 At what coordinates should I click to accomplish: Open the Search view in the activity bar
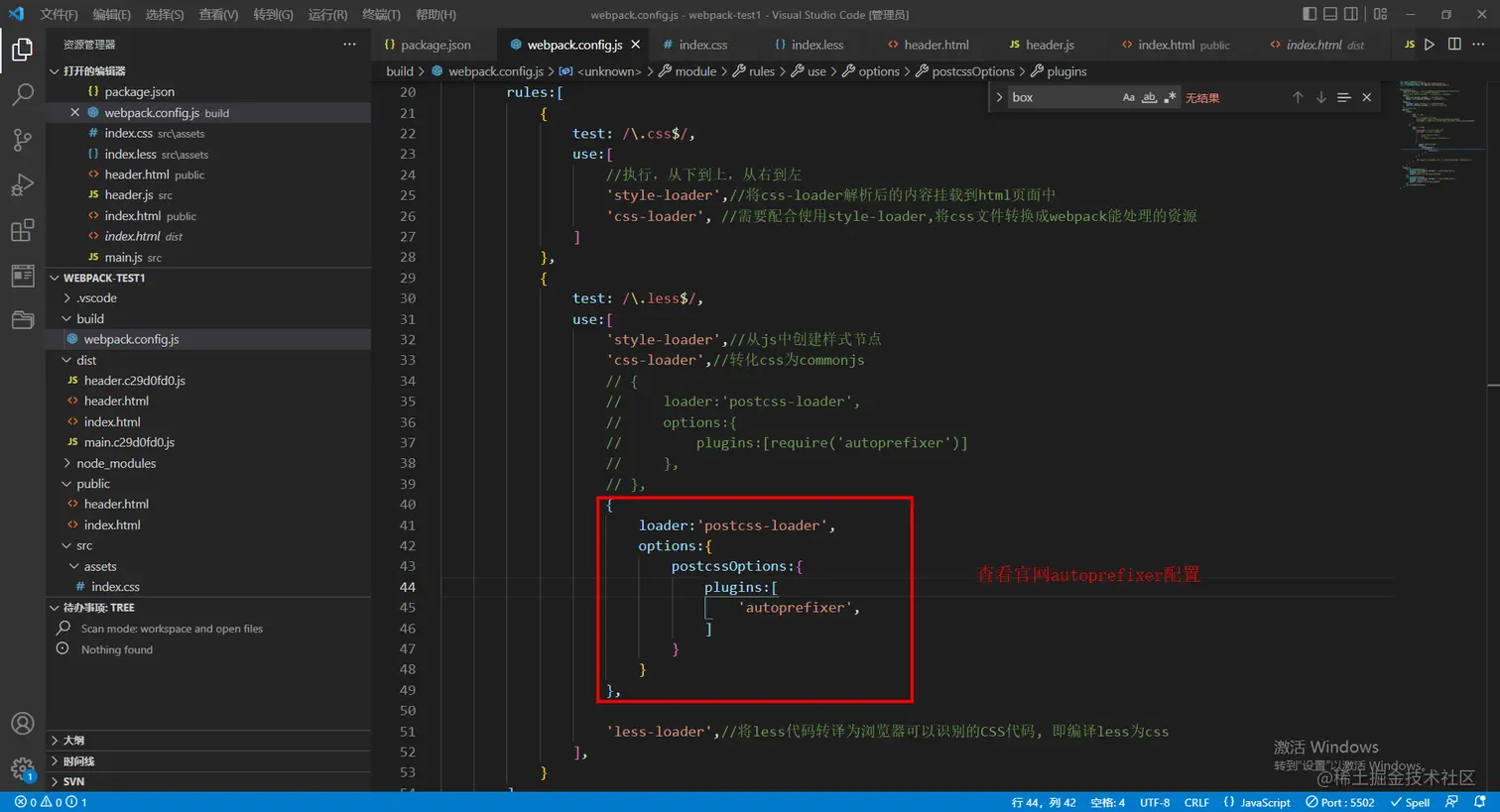pos(22,94)
